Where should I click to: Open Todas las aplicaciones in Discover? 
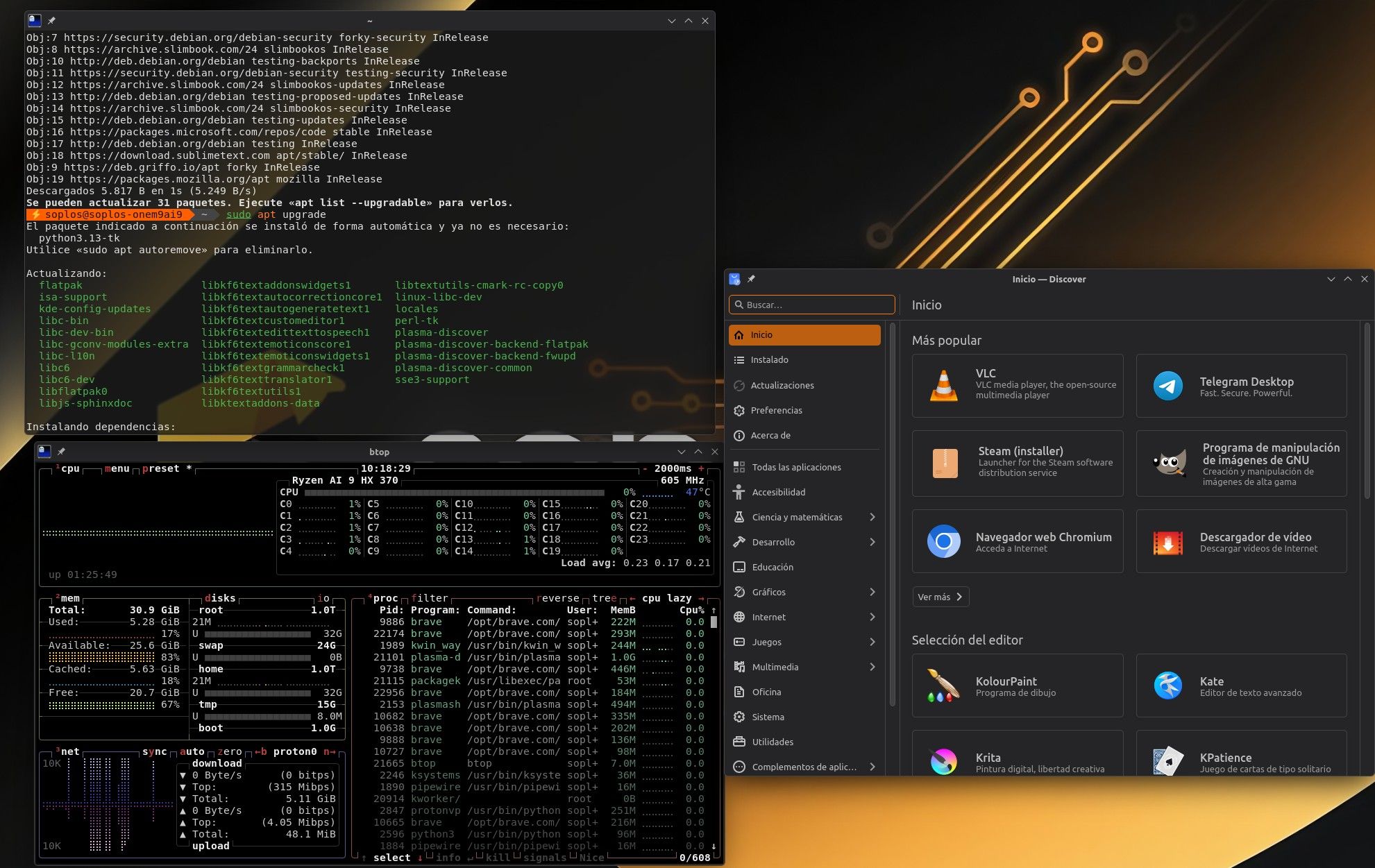pyautogui.click(x=804, y=467)
